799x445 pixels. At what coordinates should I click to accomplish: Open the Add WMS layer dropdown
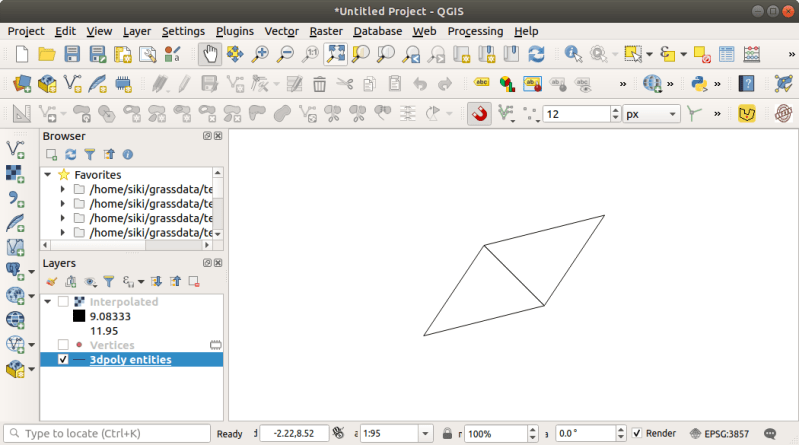(32, 296)
